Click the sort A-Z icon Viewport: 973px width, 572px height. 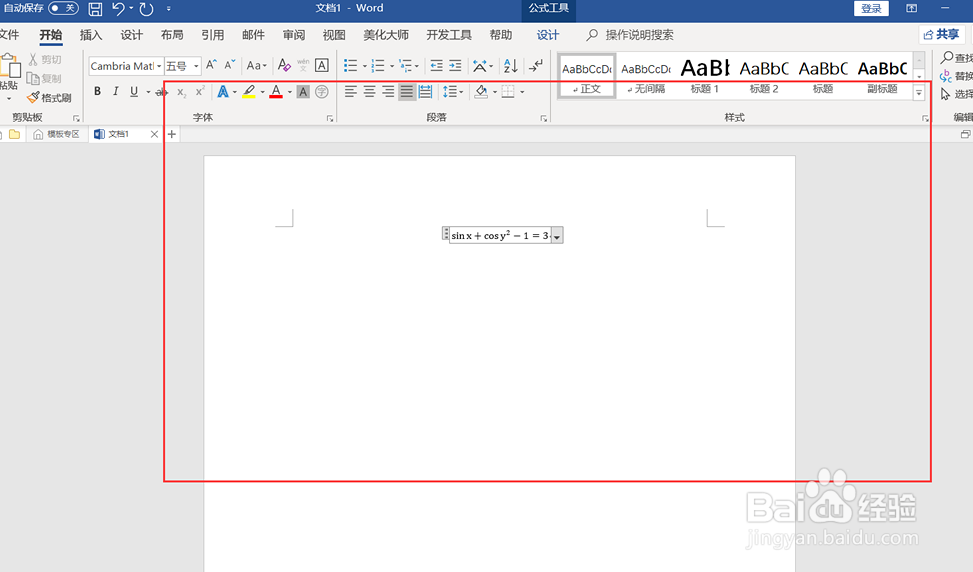click(x=511, y=65)
